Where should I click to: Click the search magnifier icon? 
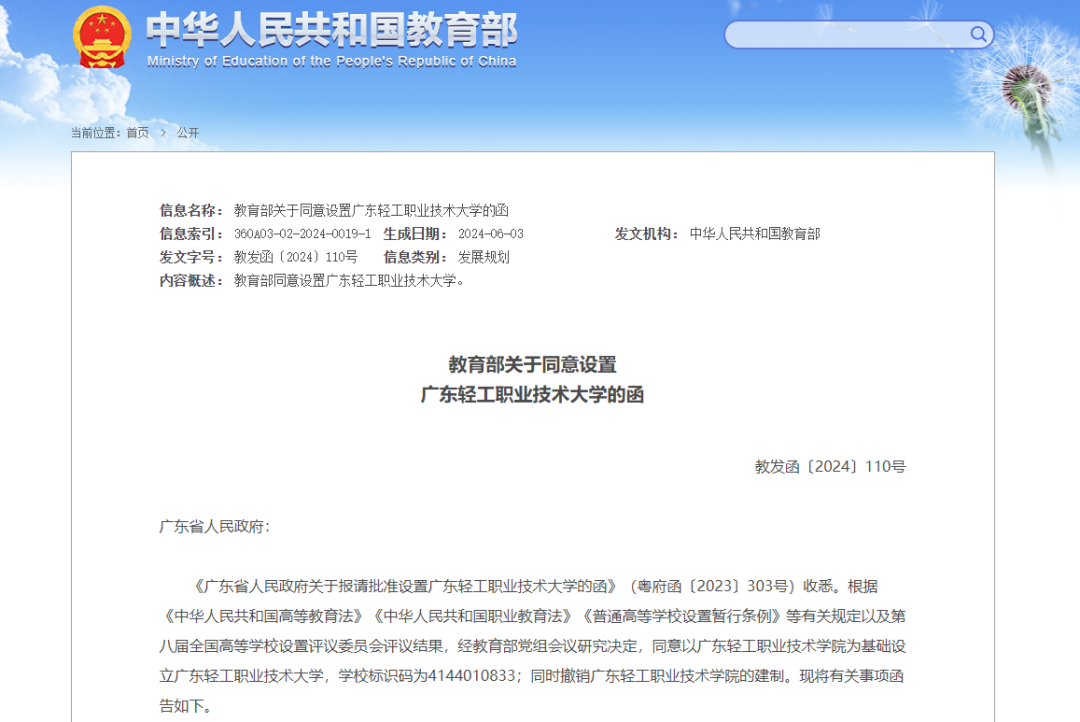pyautogui.click(x=978, y=34)
